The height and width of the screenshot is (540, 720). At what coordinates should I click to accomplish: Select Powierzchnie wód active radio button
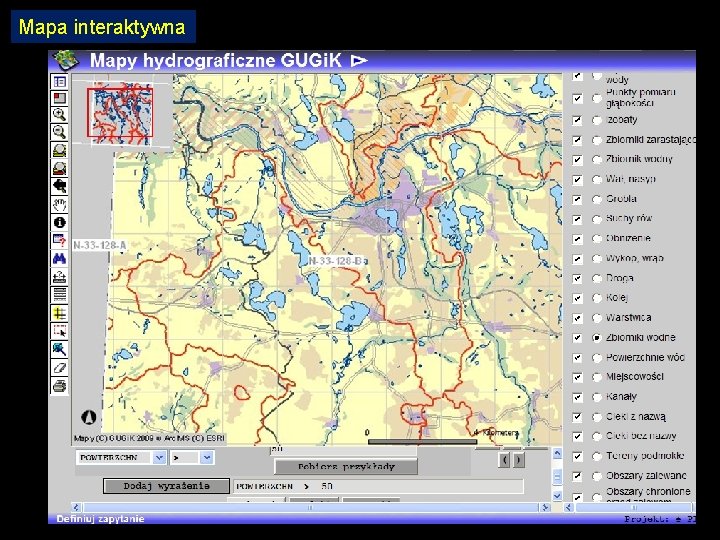click(x=596, y=357)
